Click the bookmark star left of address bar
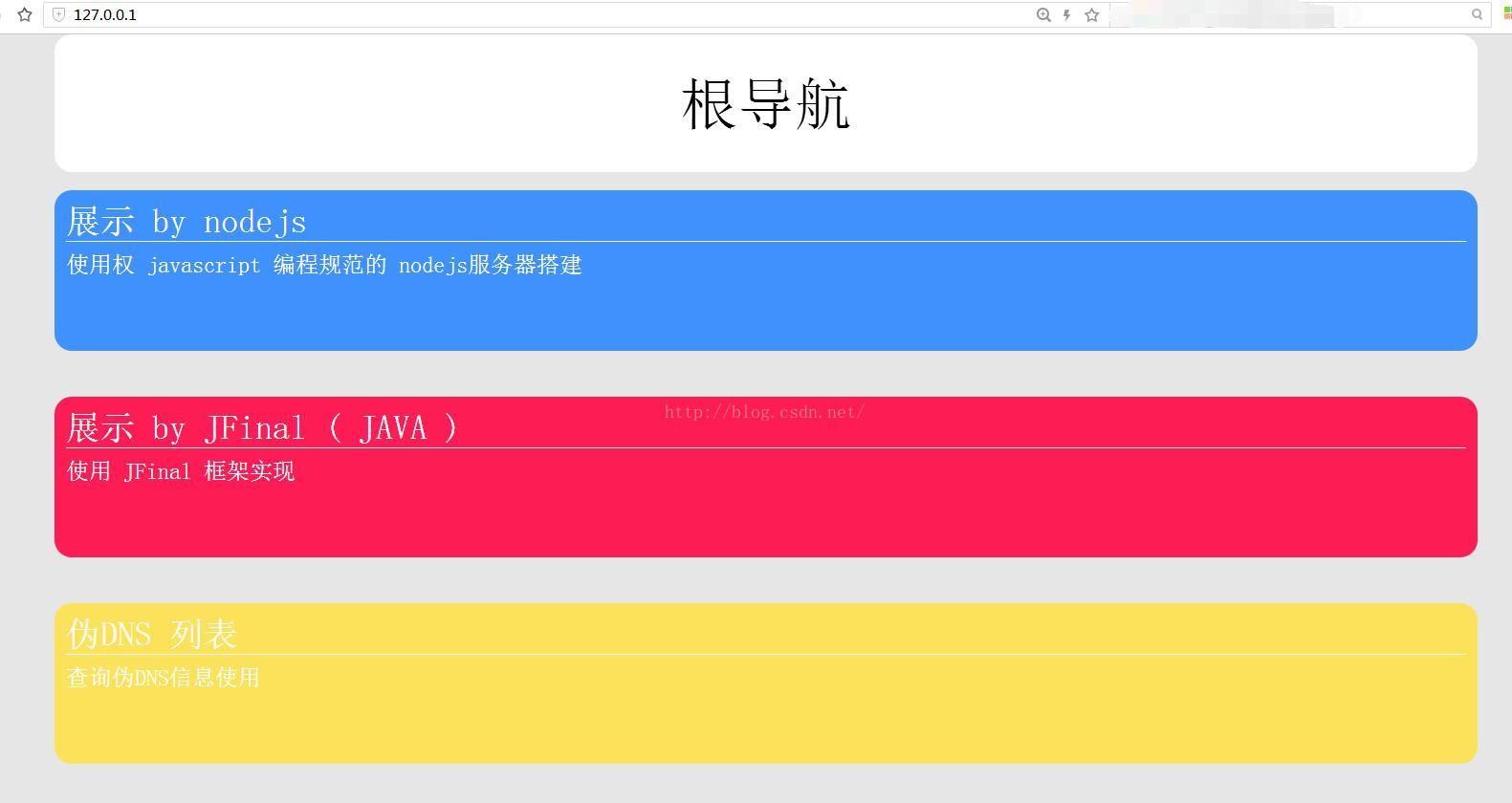 click(x=26, y=14)
